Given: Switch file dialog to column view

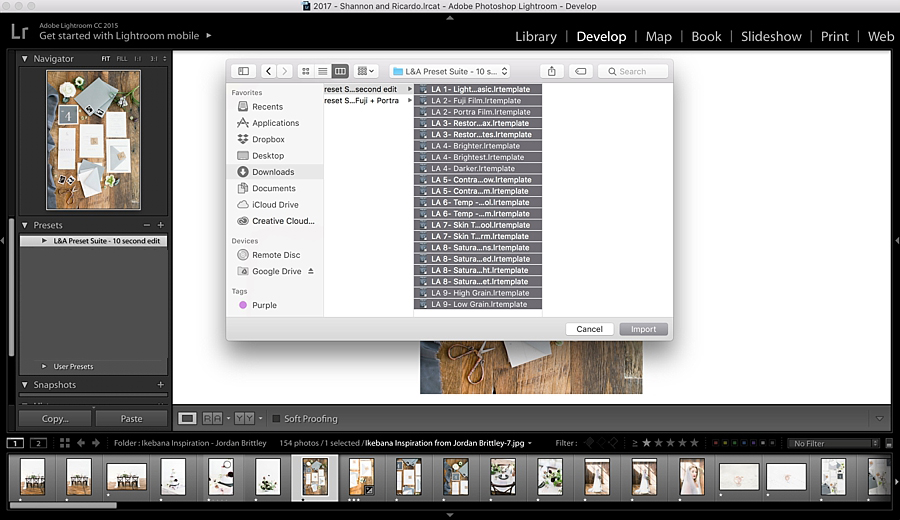Looking at the screenshot, I should pyautogui.click(x=340, y=71).
